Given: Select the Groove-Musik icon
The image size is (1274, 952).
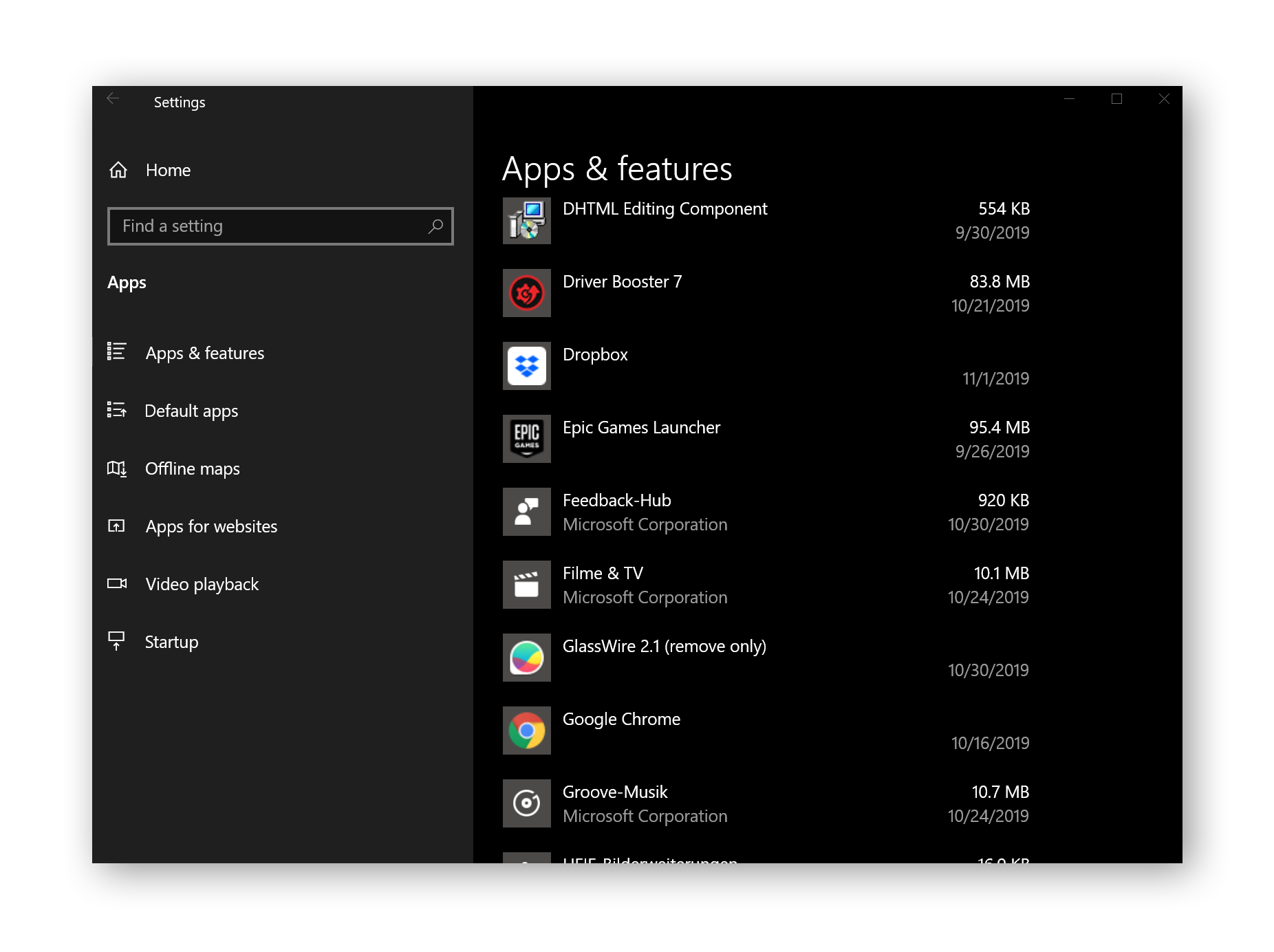Looking at the screenshot, I should tap(527, 803).
